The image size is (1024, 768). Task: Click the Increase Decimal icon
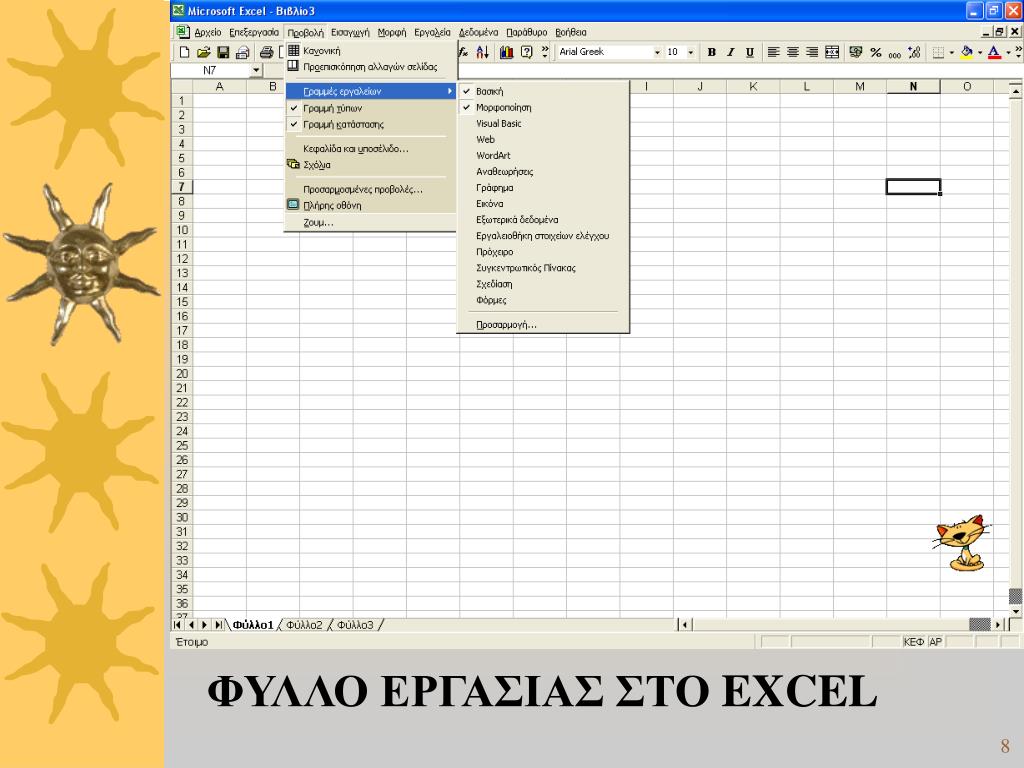coord(914,52)
